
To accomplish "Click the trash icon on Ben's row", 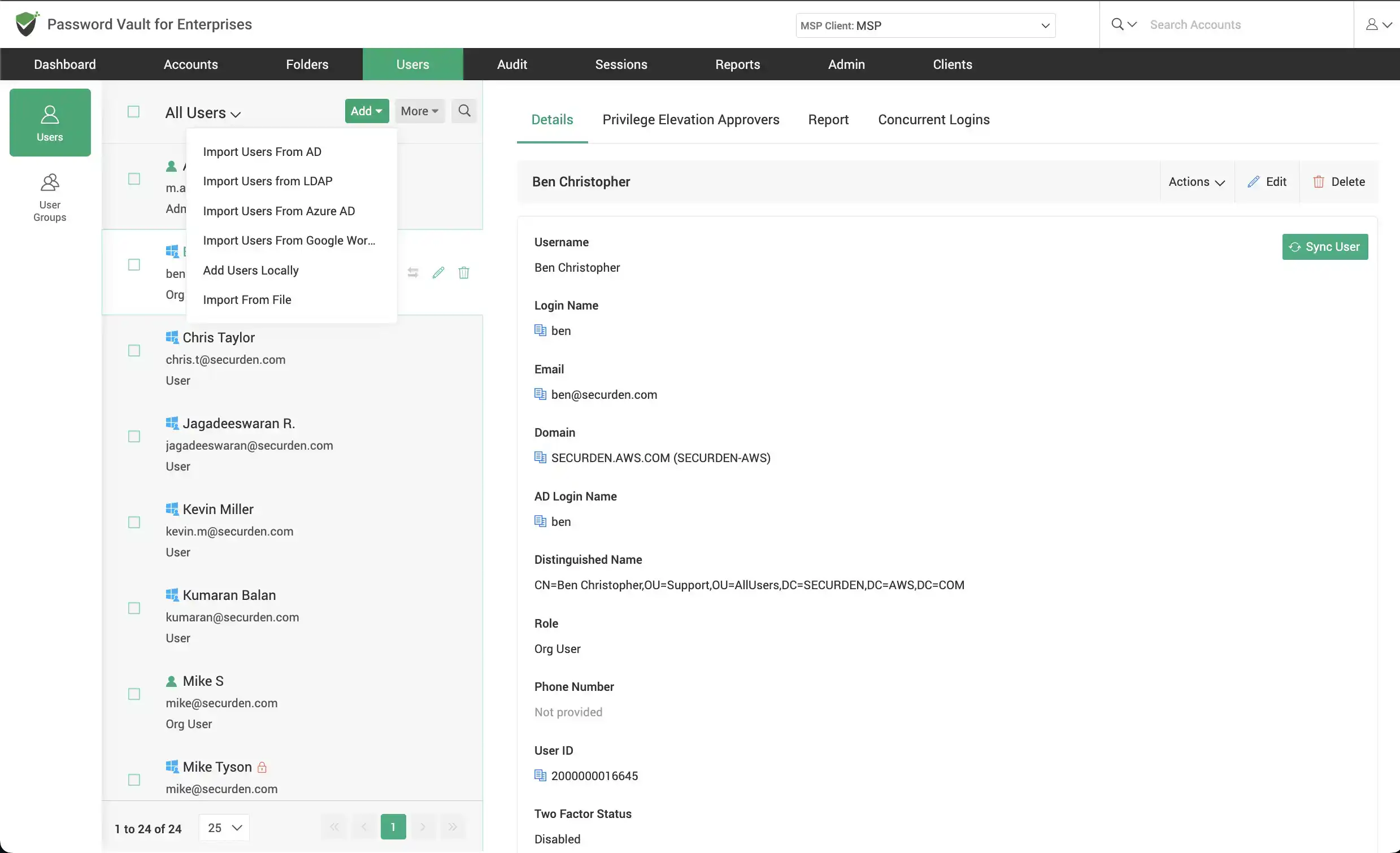I will coord(464,273).
